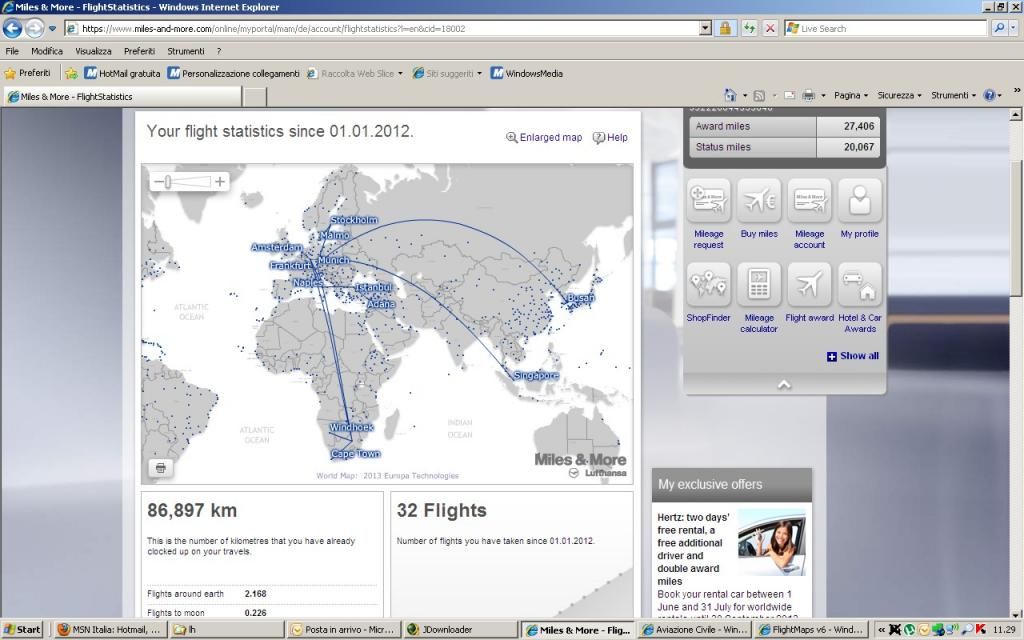The image size is (1024, 640).
Task: Open the Preferiti favorites star button
Action: coord(27,73)
